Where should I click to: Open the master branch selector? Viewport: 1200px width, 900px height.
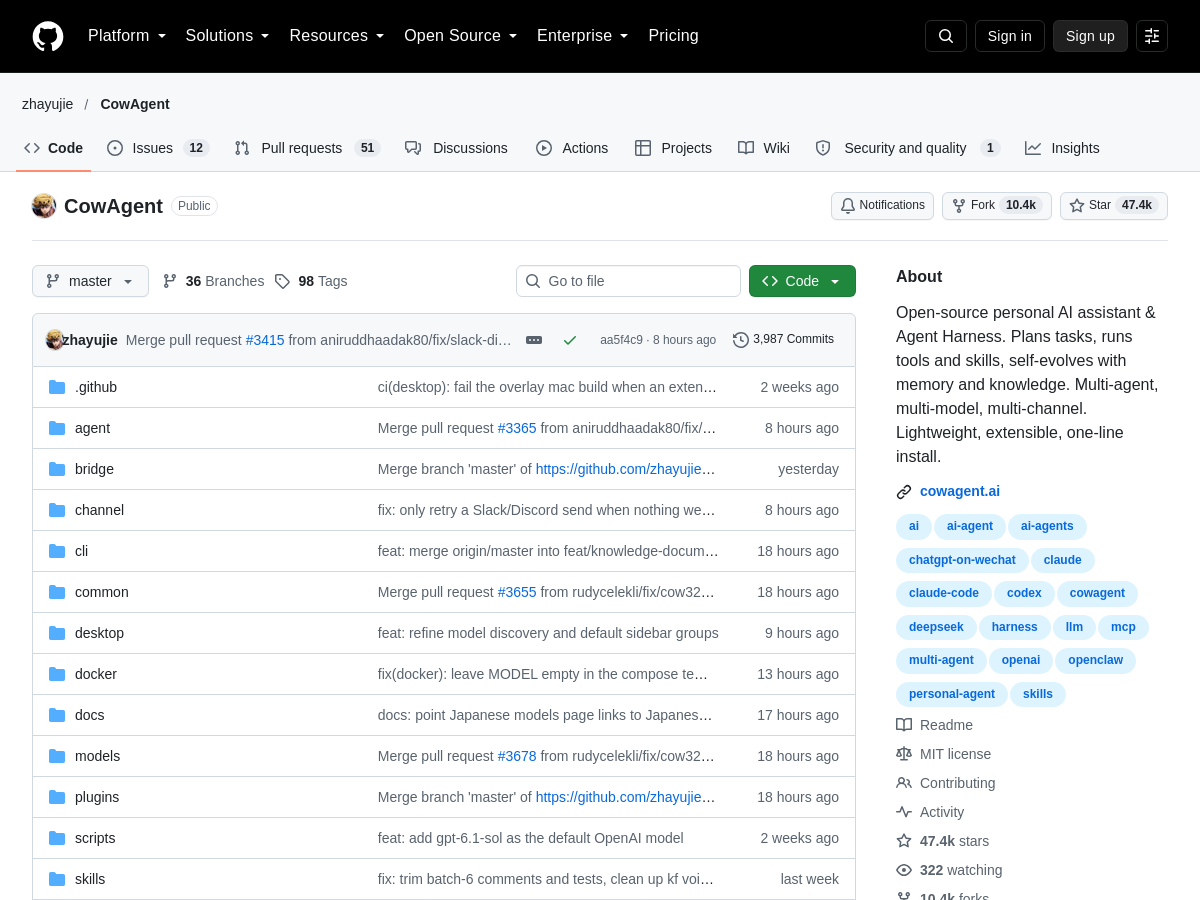(90, 281)
